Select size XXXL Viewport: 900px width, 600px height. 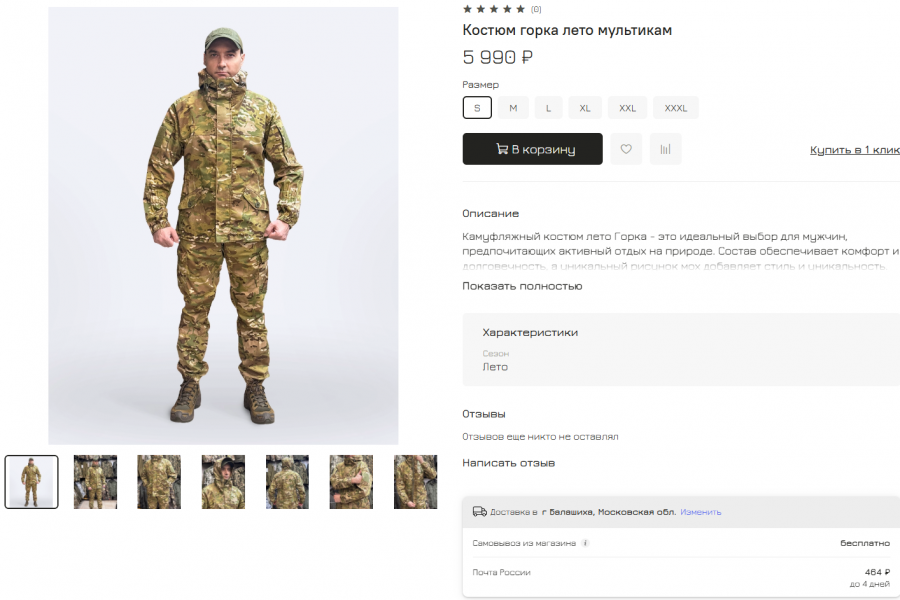676,108
